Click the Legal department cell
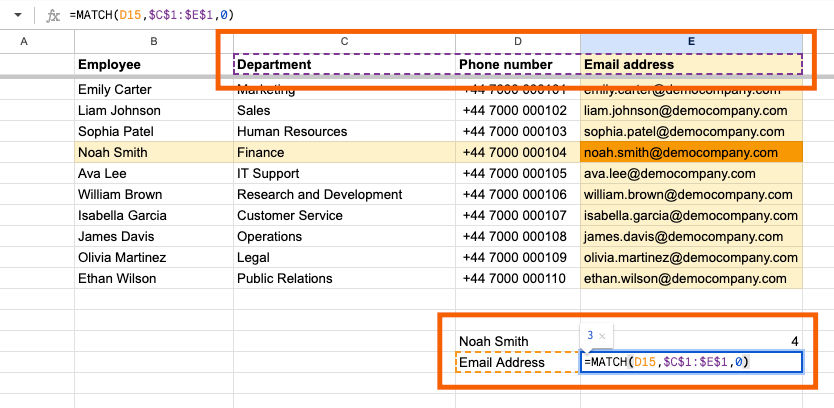This screenshot has width=834, height=408. [x=344, y=257]
